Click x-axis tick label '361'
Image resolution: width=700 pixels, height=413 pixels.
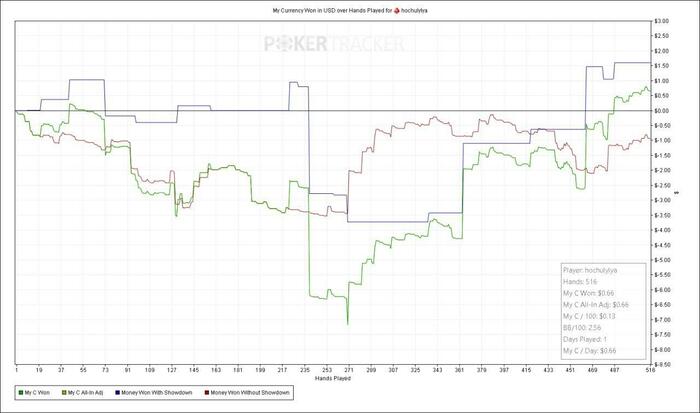click(x=459, y=370)
